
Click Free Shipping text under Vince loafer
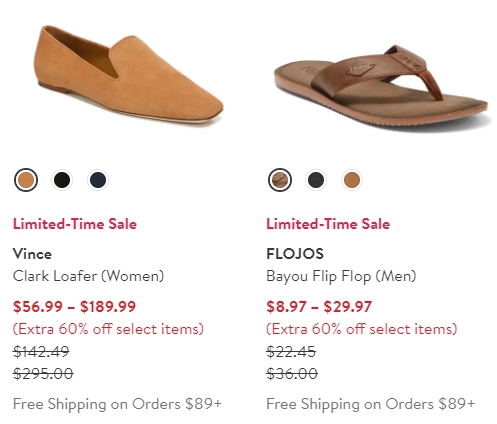tap(117, 404)
